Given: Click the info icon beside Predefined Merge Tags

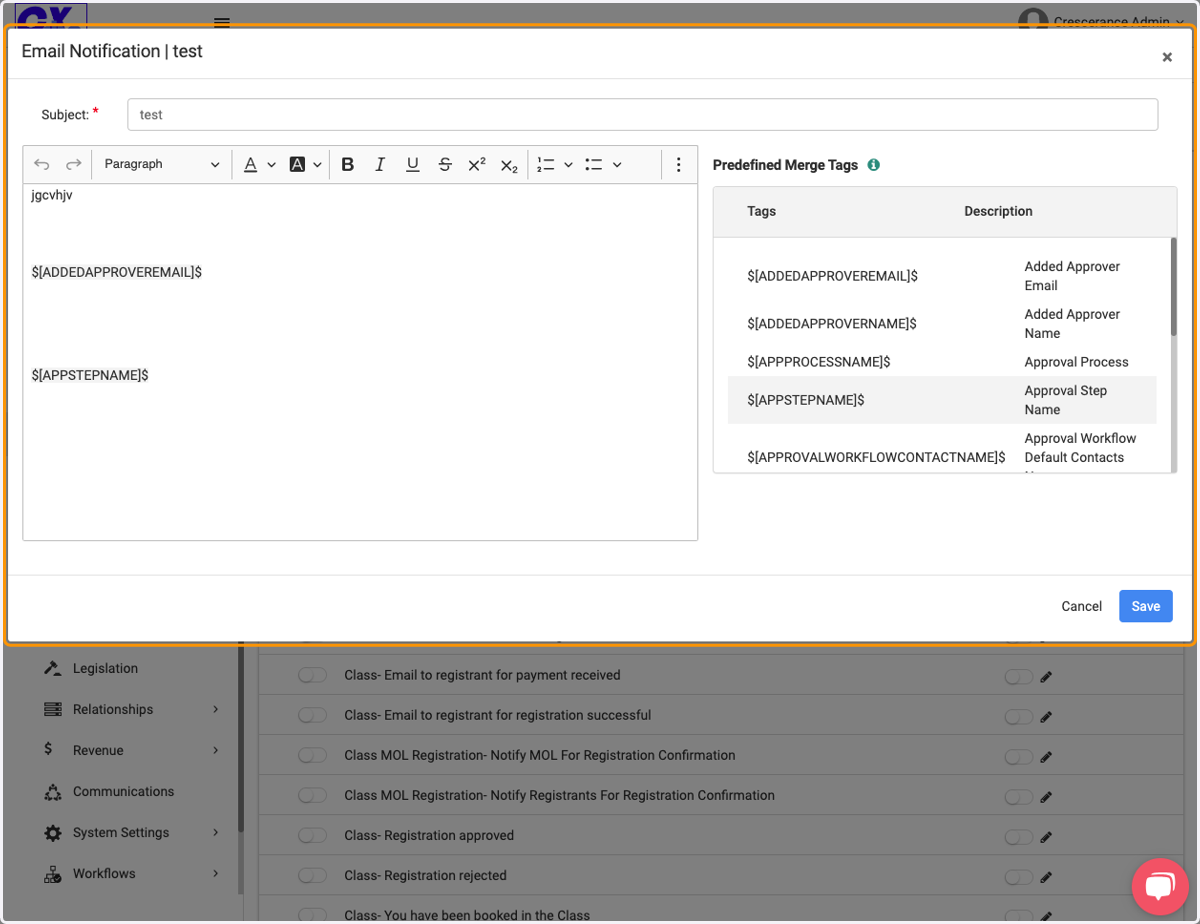Looking at the screenshot, I should tap(873, 165).
